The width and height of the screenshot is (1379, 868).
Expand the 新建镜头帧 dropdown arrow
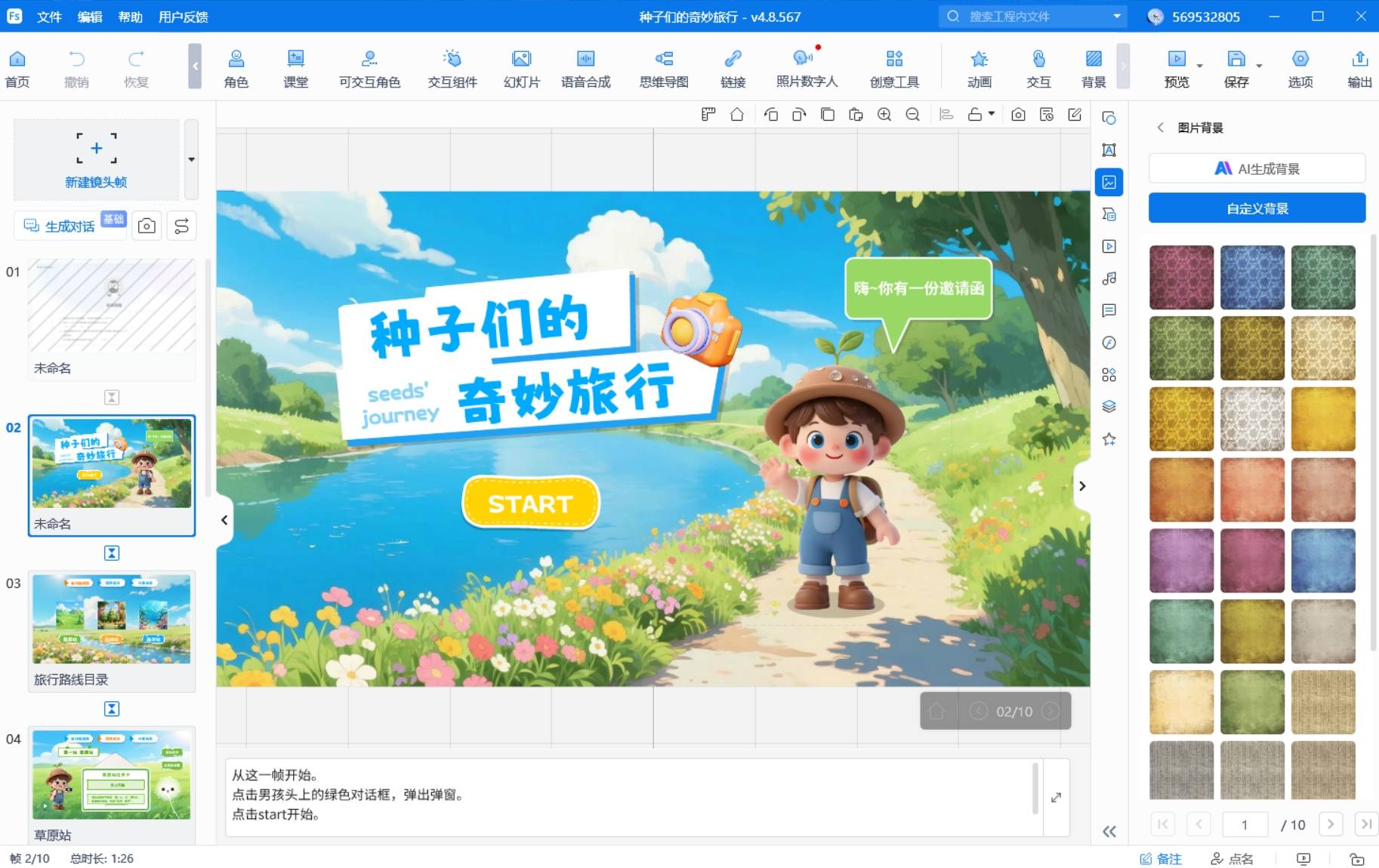point(191,159)
